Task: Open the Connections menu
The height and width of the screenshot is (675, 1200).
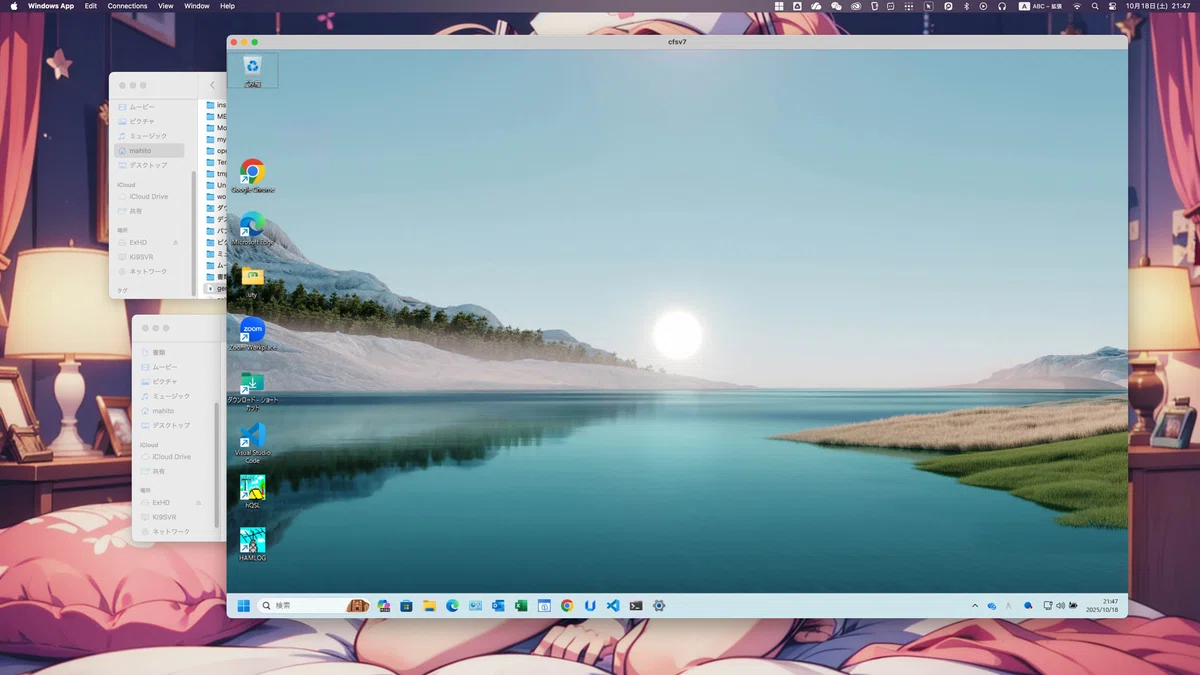Action: click(x=127, y=6)
